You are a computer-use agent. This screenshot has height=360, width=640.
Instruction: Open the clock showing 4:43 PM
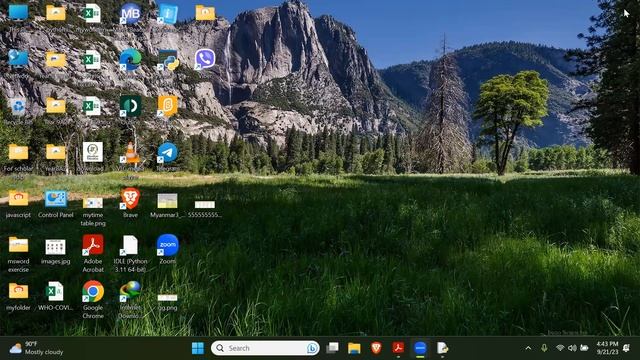click(607, 348)
